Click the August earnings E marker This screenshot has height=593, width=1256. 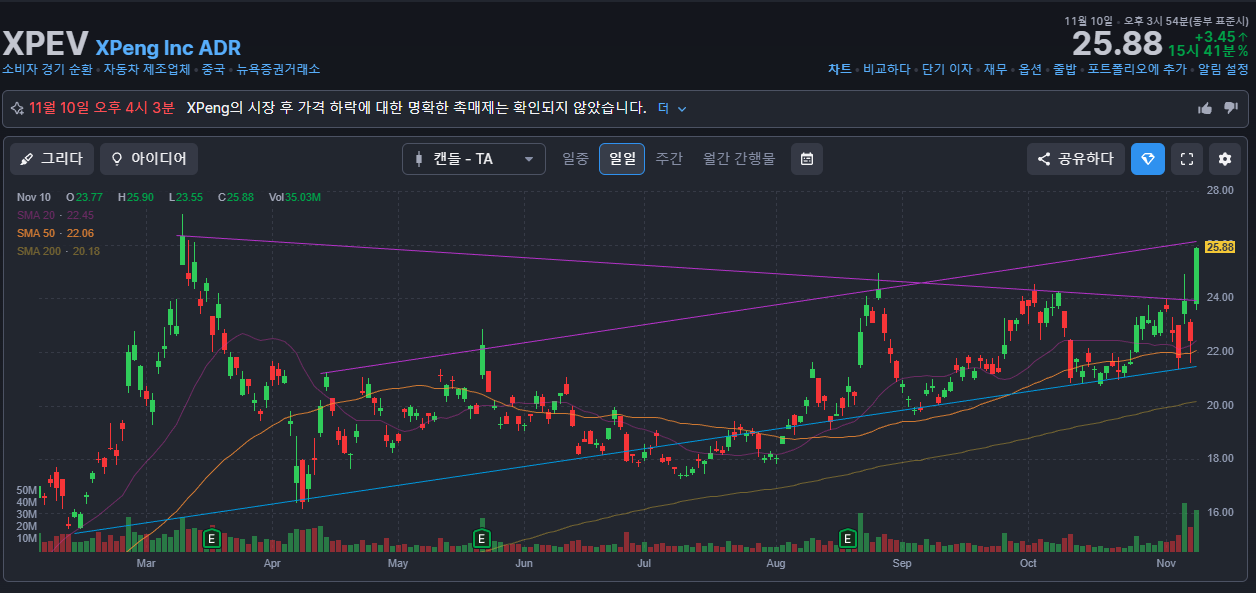848,540
